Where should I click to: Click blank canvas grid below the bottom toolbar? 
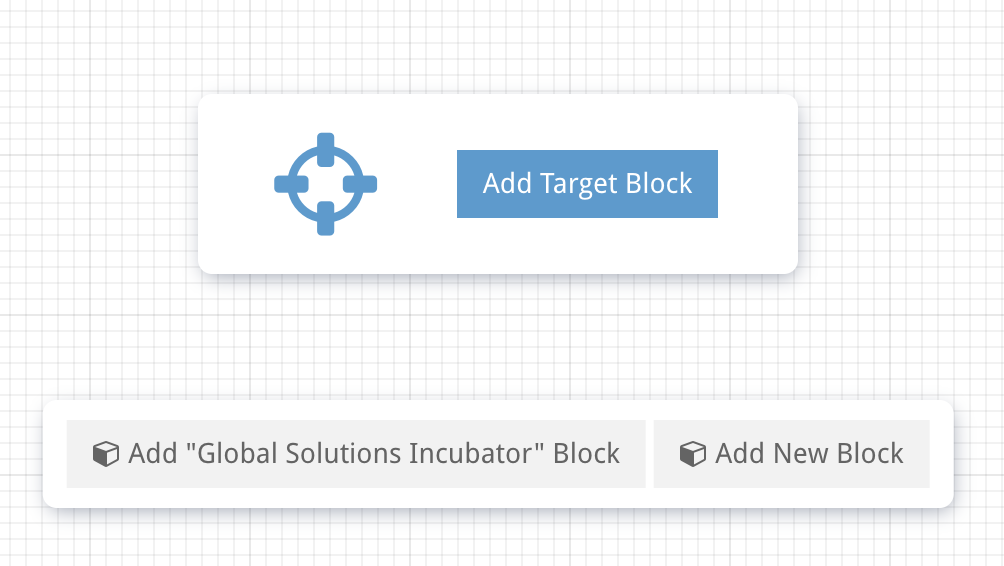click(498, 539)
